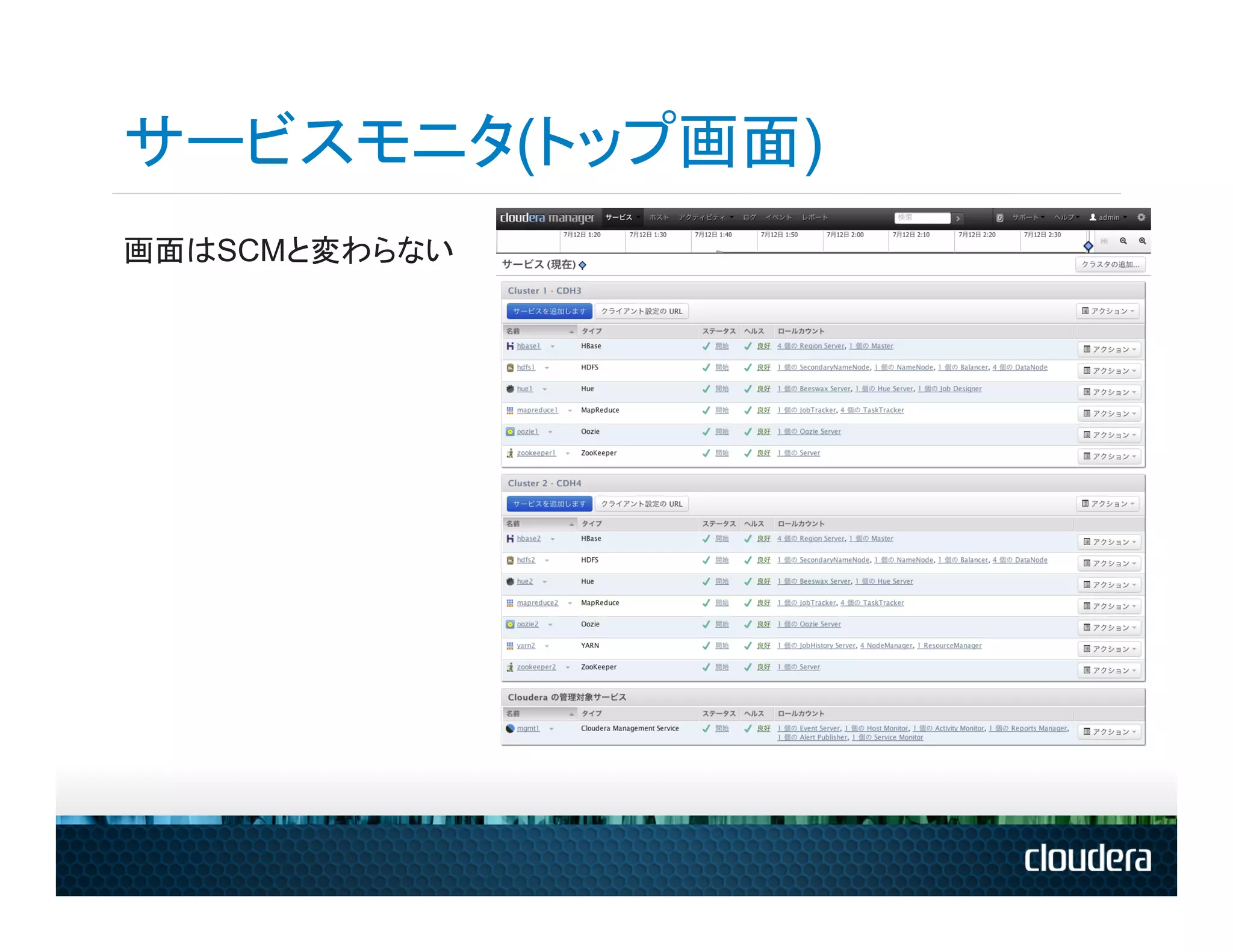Click the blue diamond time marker on the timeline
Image resolution: width=1233 pixels, height=952 pixels.
pyautogui.click(x=1088, y=246)
